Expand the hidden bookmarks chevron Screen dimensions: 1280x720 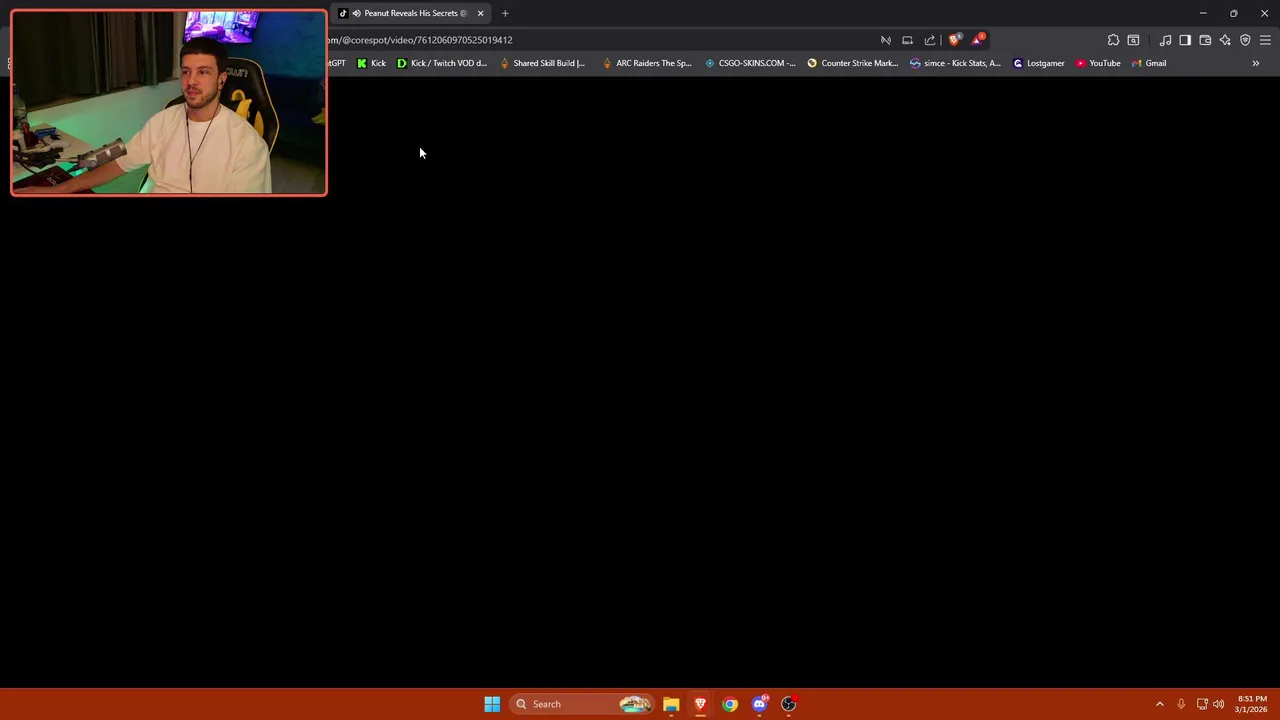pyautogui.click(x=1255, y=63)
